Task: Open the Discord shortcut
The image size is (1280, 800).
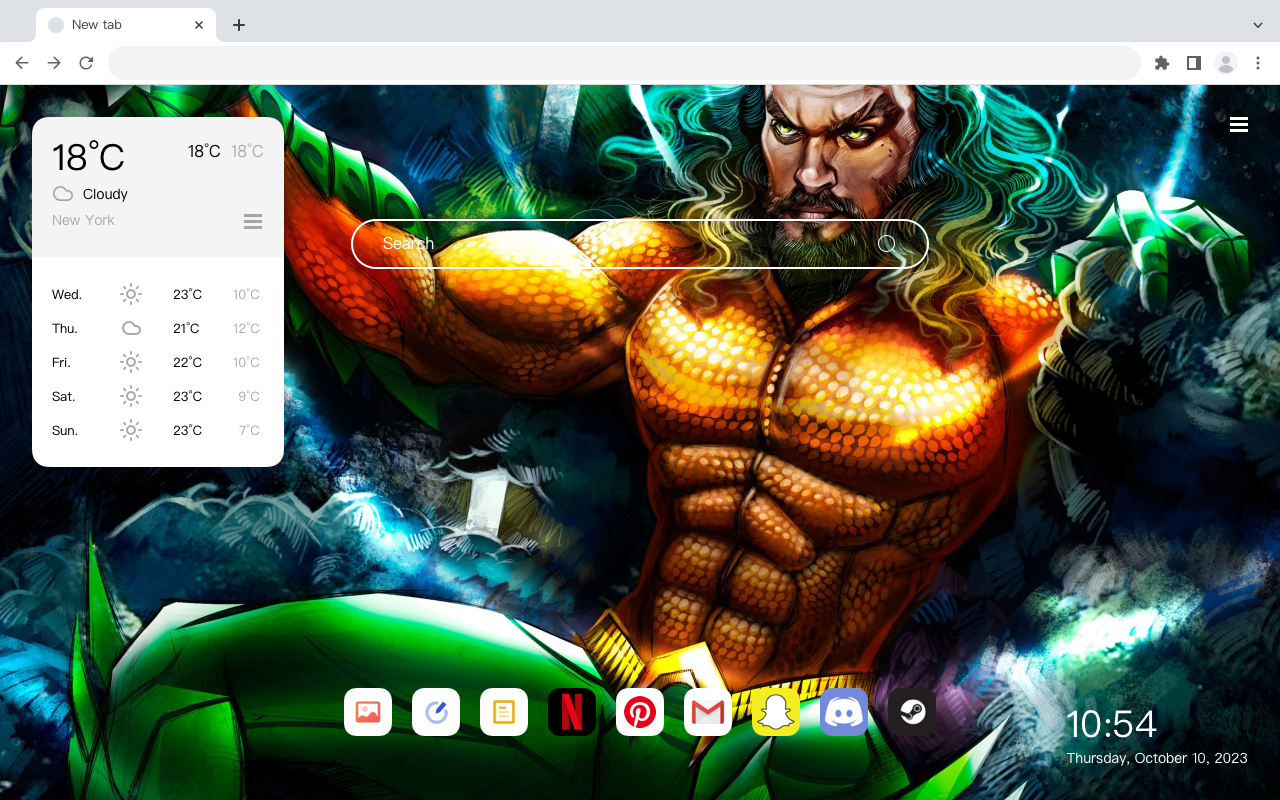Action: click(x=844, y=712)
